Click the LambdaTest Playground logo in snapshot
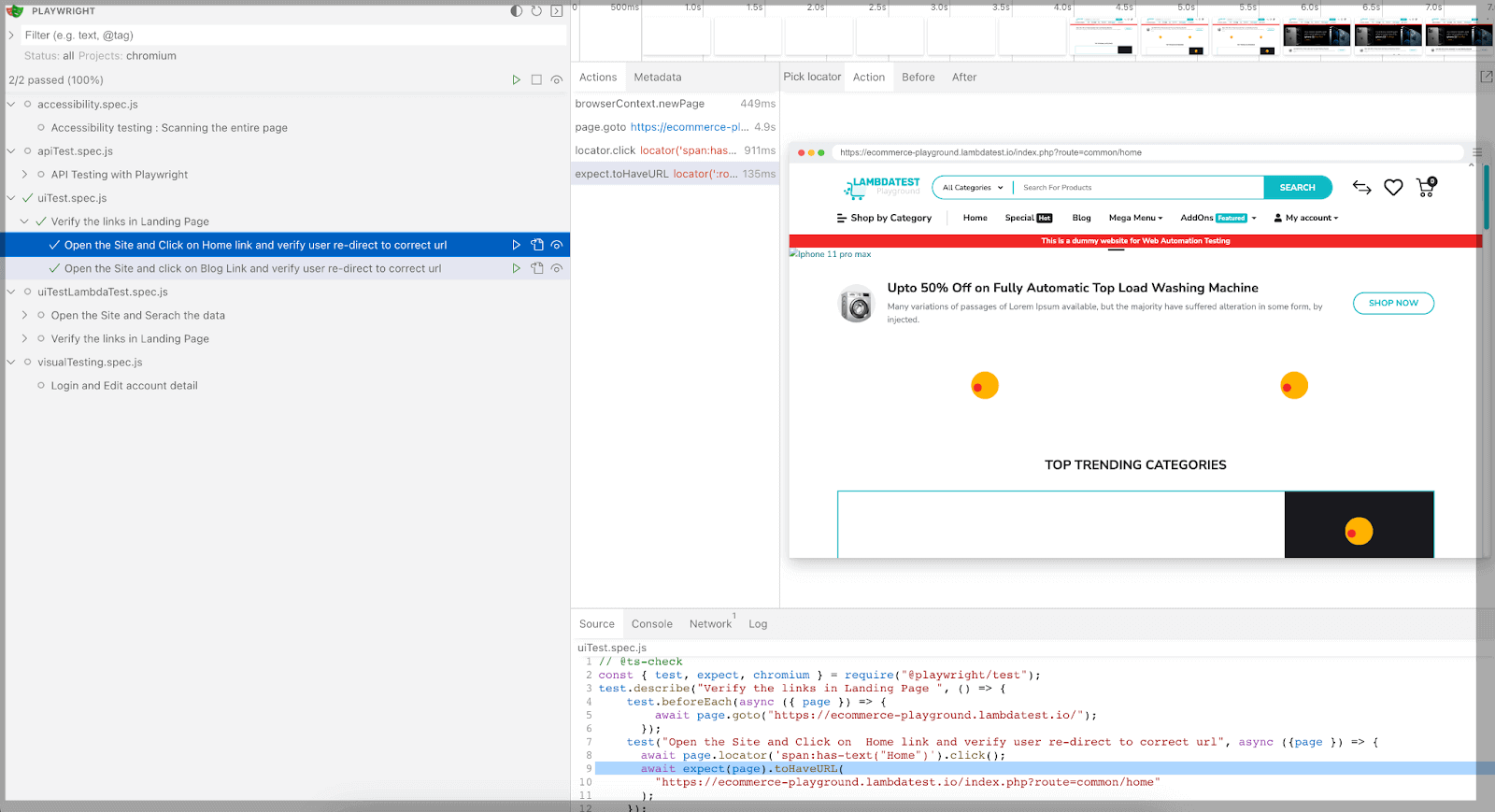This screenshot has width=1495, height=812. pos(882,188)
